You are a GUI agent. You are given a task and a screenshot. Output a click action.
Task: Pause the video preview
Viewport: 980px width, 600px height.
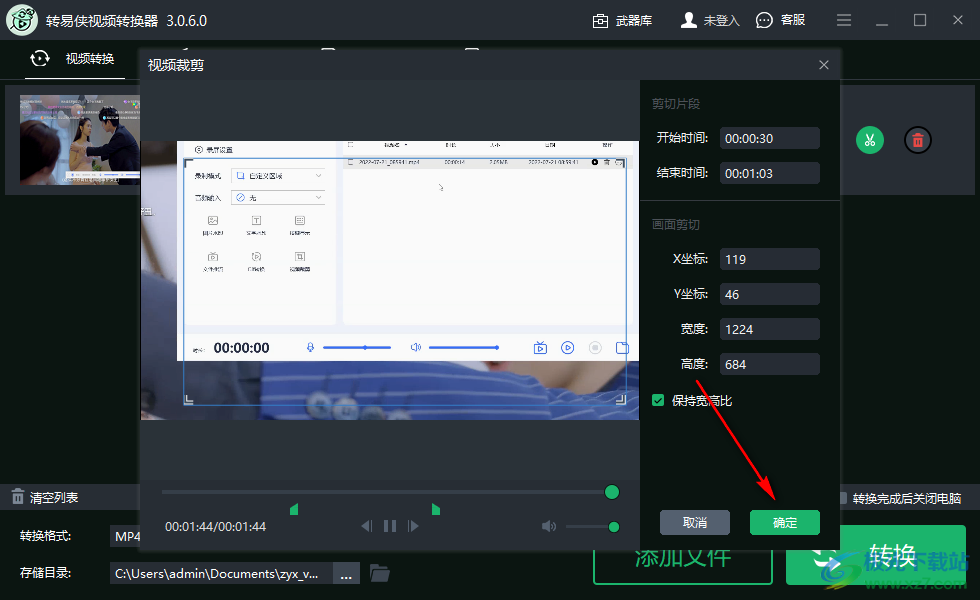coord(390,526)
